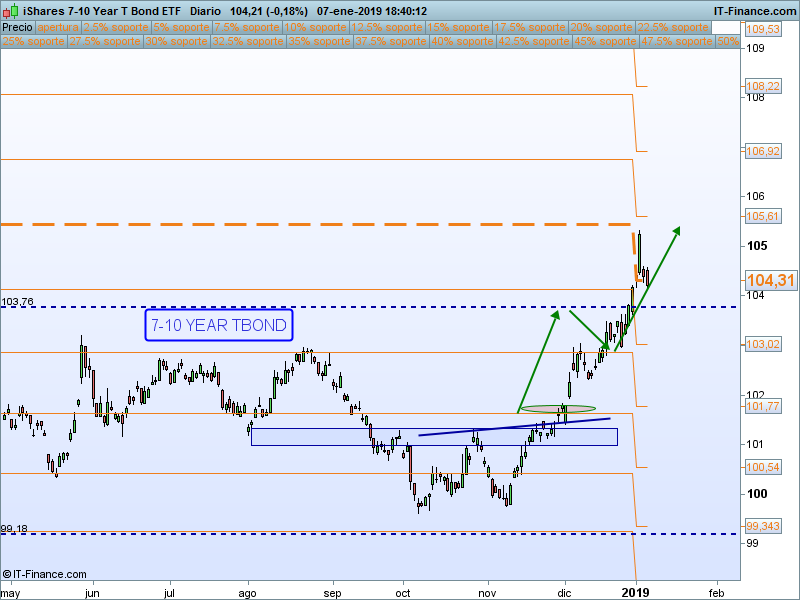800x600 pixels.
Task: Click the 103.76 dashed line label
Action: coord(18,301)
